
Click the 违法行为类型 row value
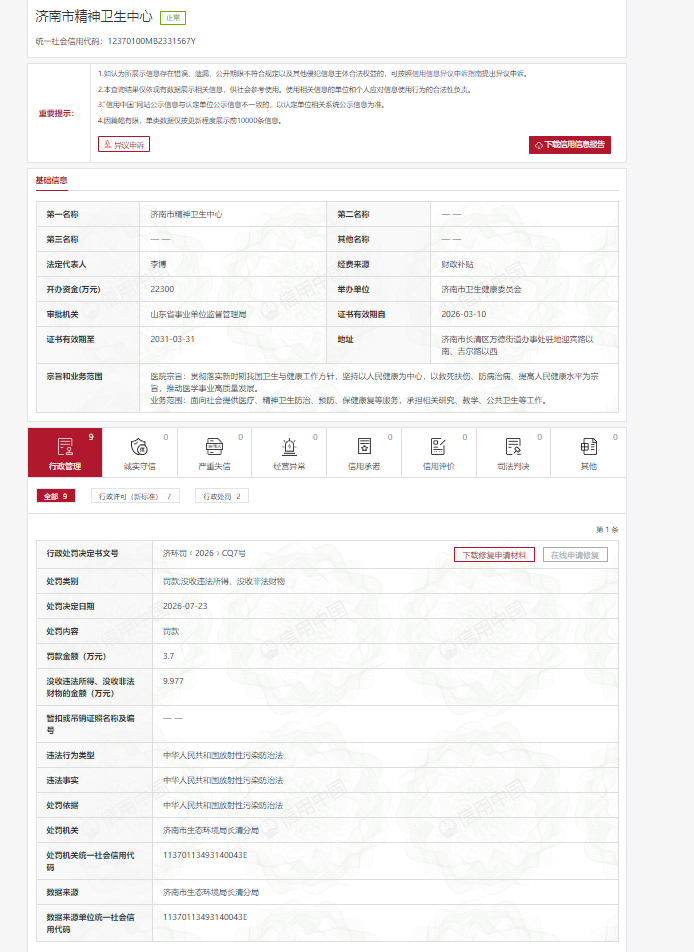point(223,755)
